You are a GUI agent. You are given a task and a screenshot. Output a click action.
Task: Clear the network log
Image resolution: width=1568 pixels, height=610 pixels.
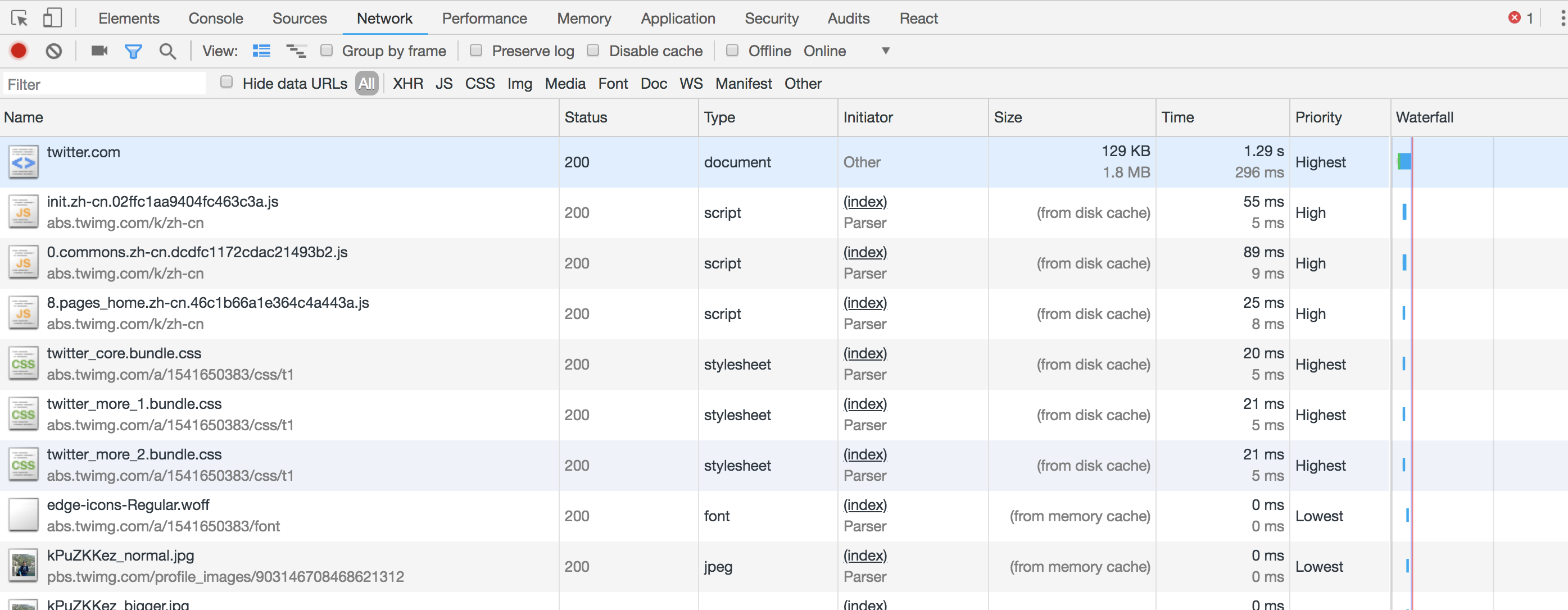tap(53, 51)
